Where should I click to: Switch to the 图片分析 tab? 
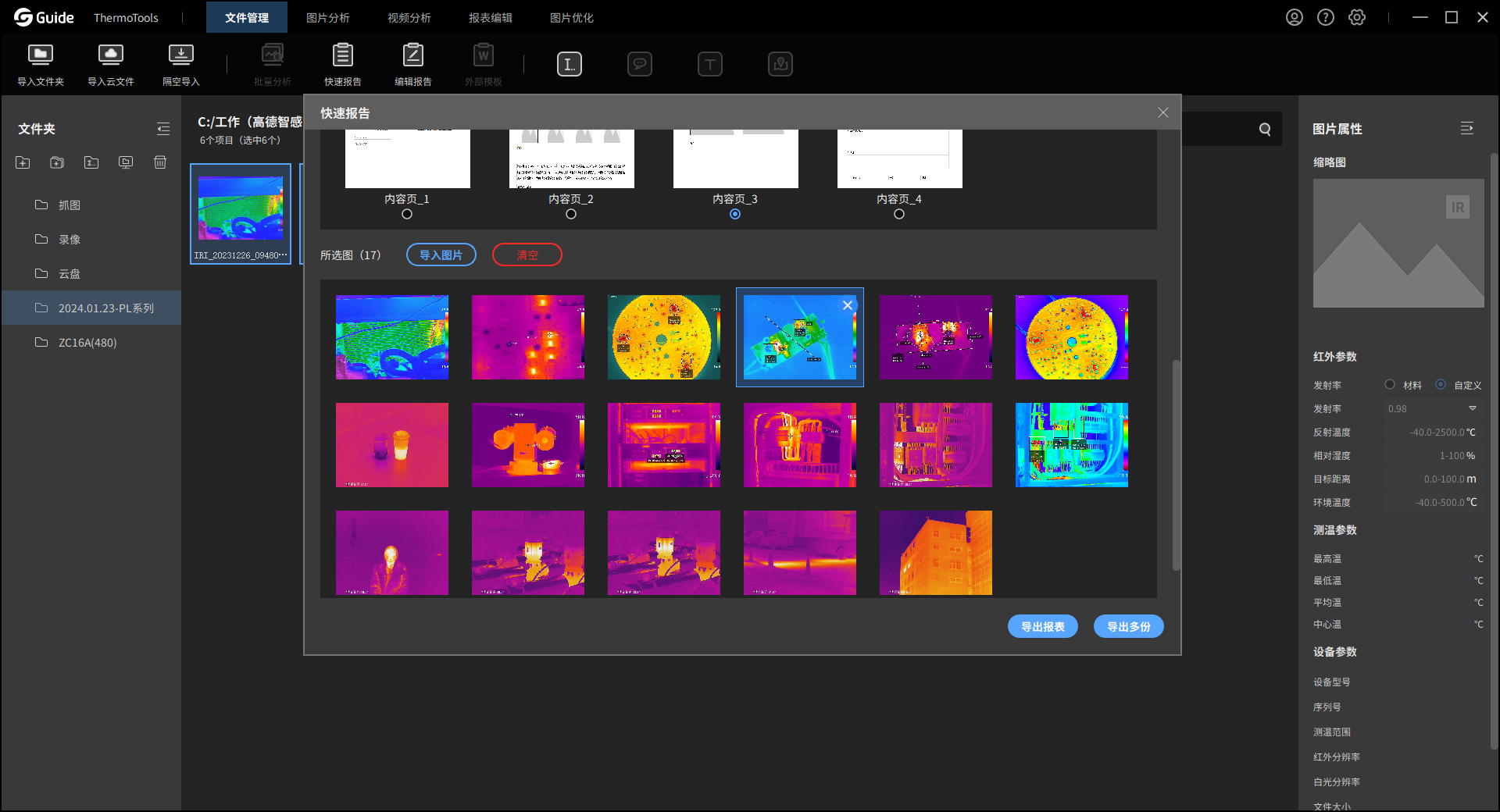(328, 17)
